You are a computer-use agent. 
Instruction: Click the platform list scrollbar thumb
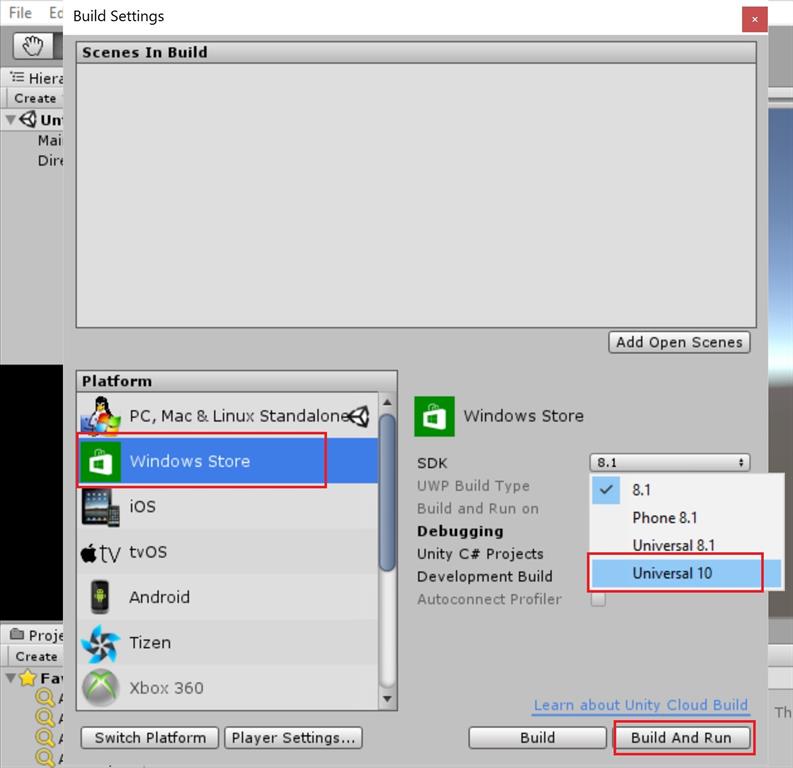click(x=387, y=492)
